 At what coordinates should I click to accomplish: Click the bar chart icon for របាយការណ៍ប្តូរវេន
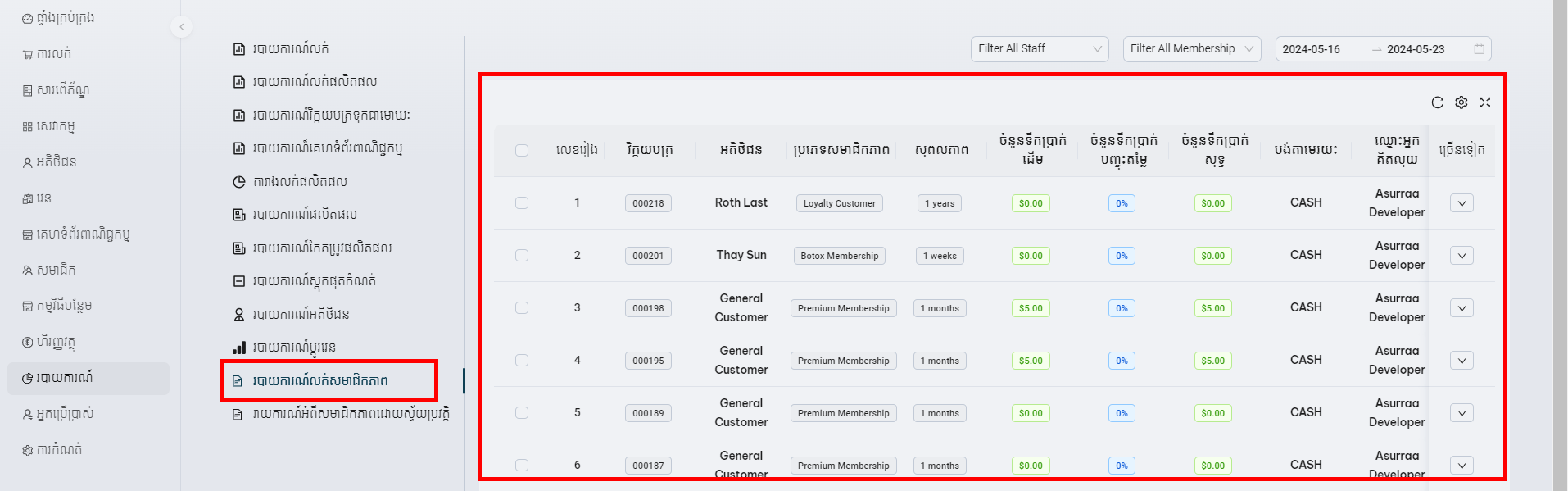click(x=239, y=348)
